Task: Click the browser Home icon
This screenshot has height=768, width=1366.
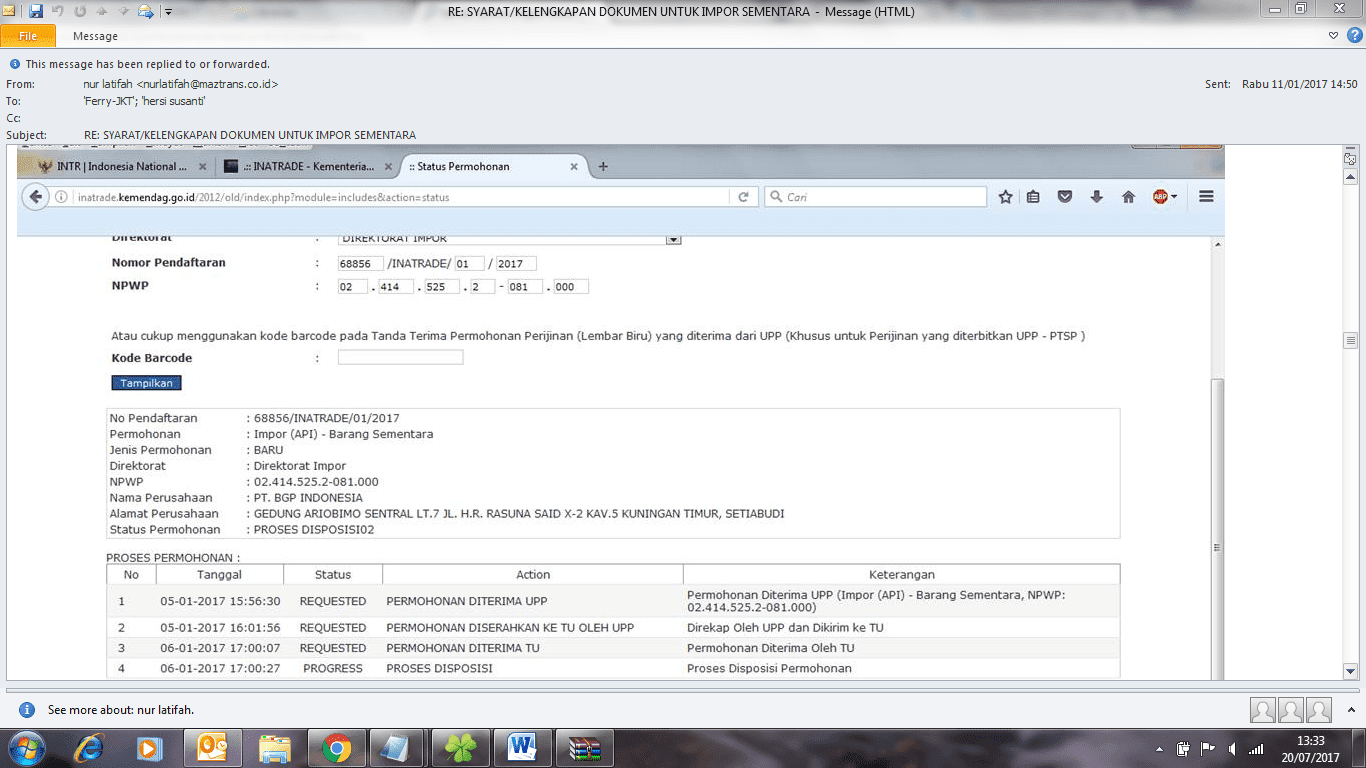Action: (1128, 197)
